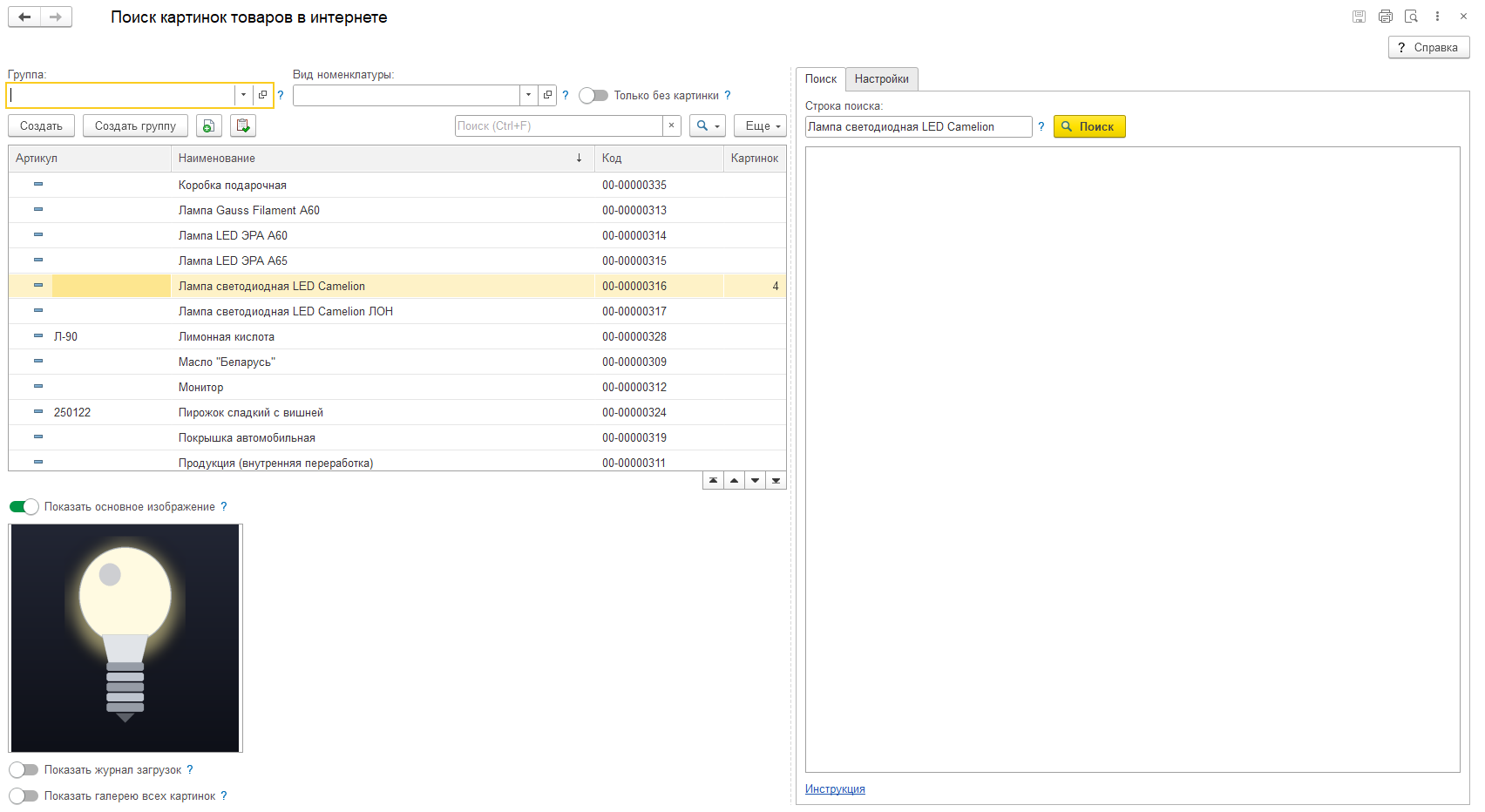Switch to the Настройки tab
Screen dimensions: 1485x812
tap(882, 79)
